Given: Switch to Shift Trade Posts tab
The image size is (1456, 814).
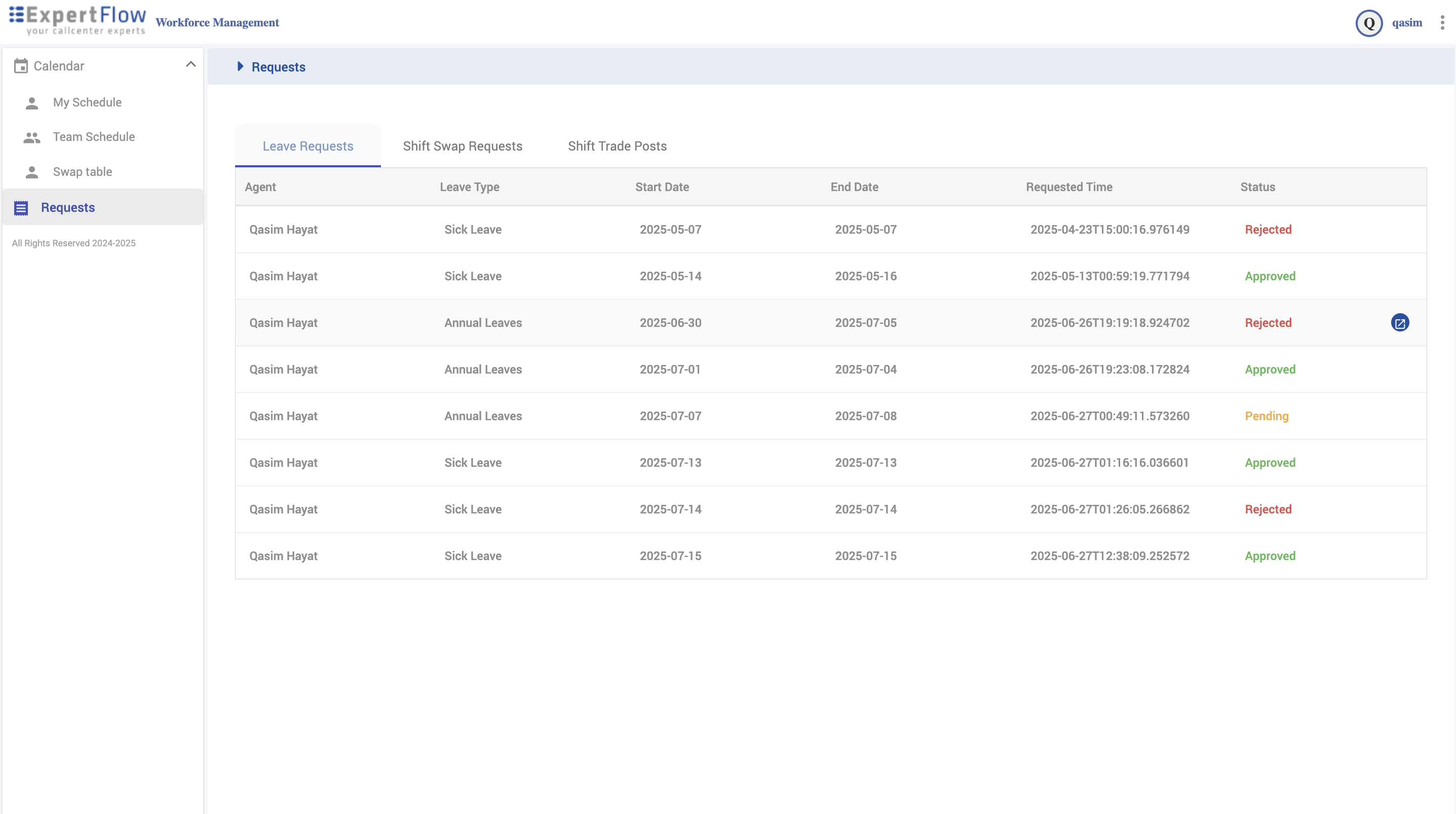Looking at the screenshot, I should click(617, 146).
